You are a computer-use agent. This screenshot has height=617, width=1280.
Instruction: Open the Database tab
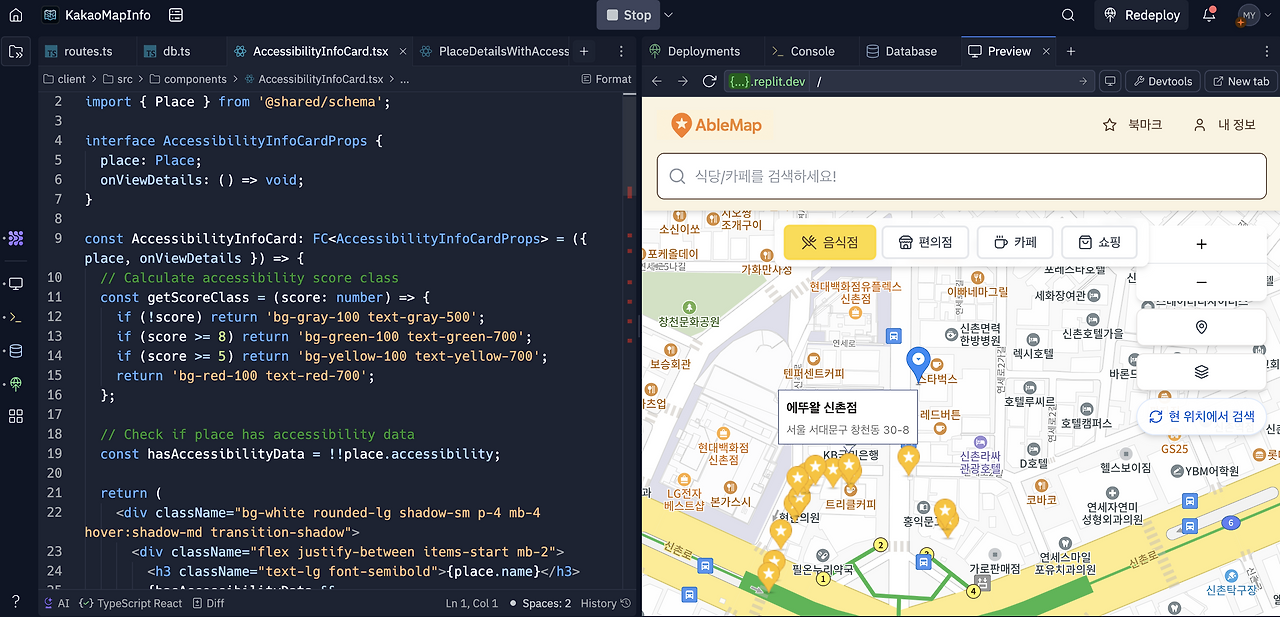click(x=901, y=51)
